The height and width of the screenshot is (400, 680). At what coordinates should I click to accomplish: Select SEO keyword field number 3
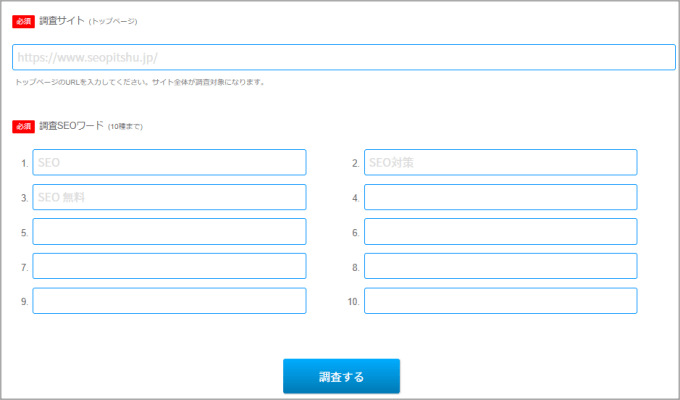169,197
